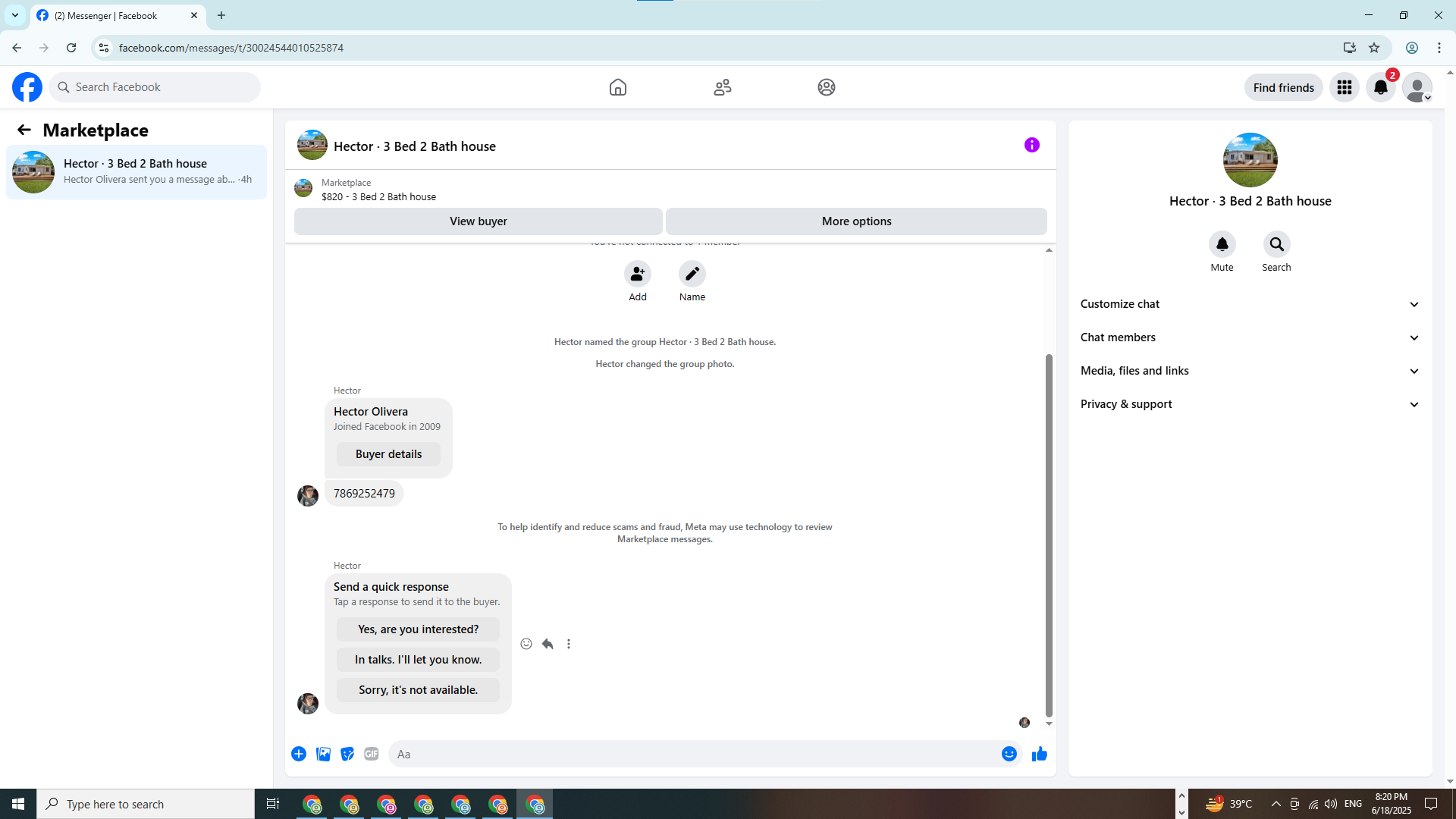View site information icon in address bar
This screenshot has height=819, width=1456.
(x=104, y=48)
